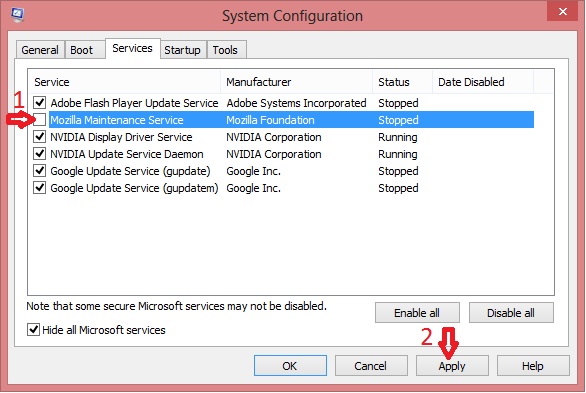
Task: Select the Google Update Service (gupdate) name
Action: click(x=130, y=171)
